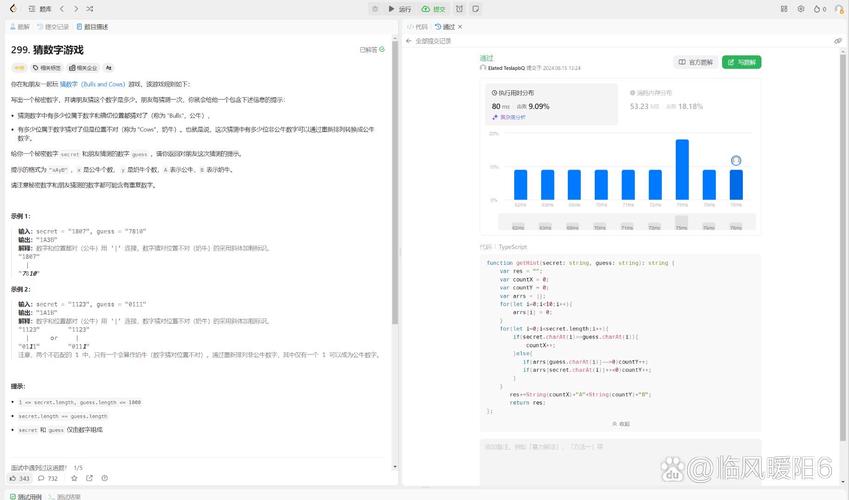Run the code with 运行 button
Viewport: 849px width, 500px height.
pyautogui.click(x=400, y=9)
